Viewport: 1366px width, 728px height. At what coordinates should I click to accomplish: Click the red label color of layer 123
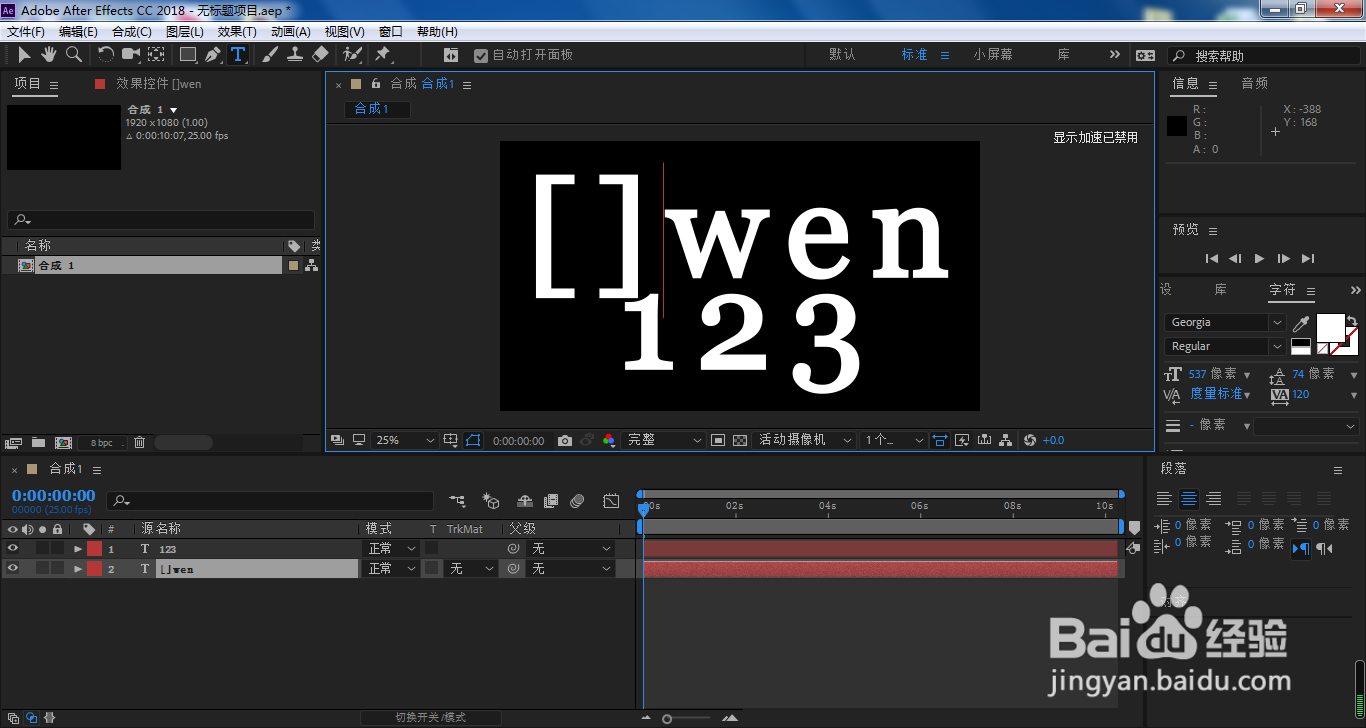pyautogui.click(x=94, y=549)
